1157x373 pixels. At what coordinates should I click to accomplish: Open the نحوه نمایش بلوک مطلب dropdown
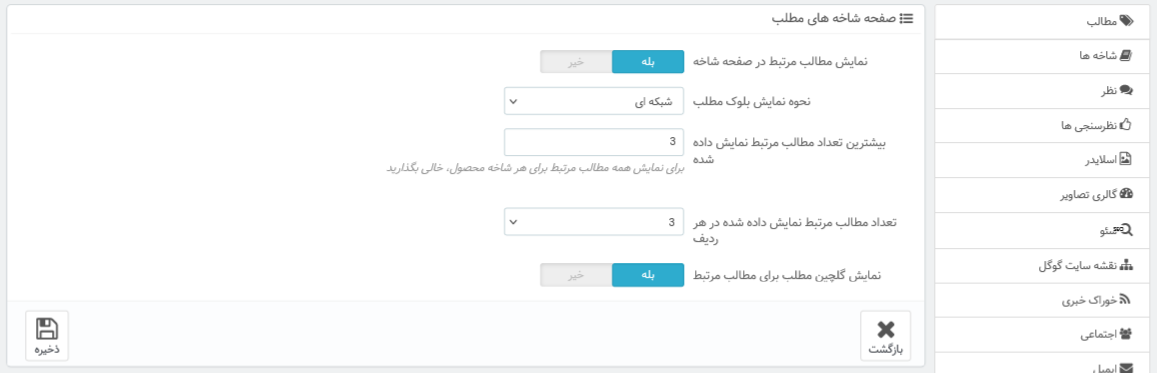(594, 102)
